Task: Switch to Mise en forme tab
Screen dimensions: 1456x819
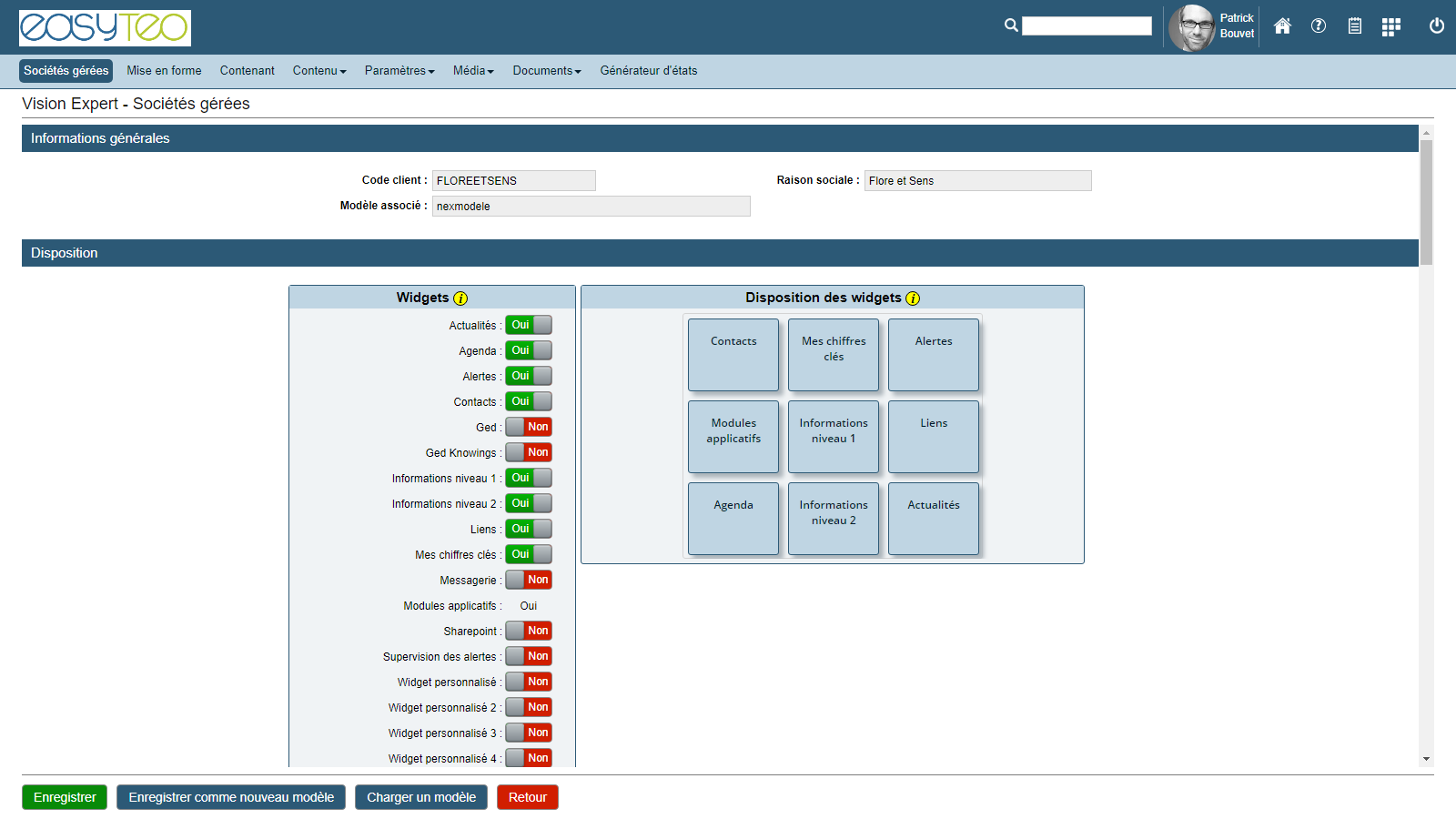Action: pos(164,71)
